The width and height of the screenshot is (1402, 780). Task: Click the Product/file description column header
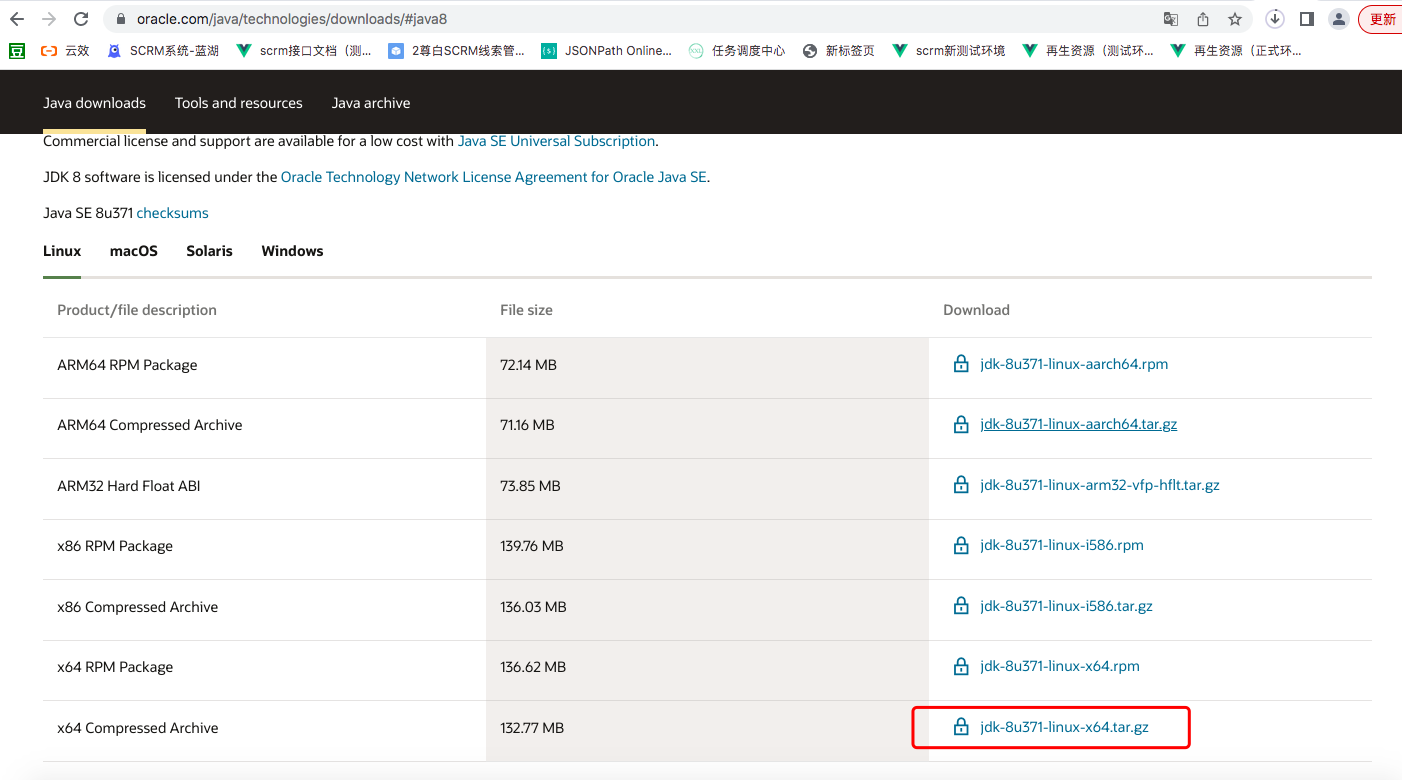tap(137, 310)
